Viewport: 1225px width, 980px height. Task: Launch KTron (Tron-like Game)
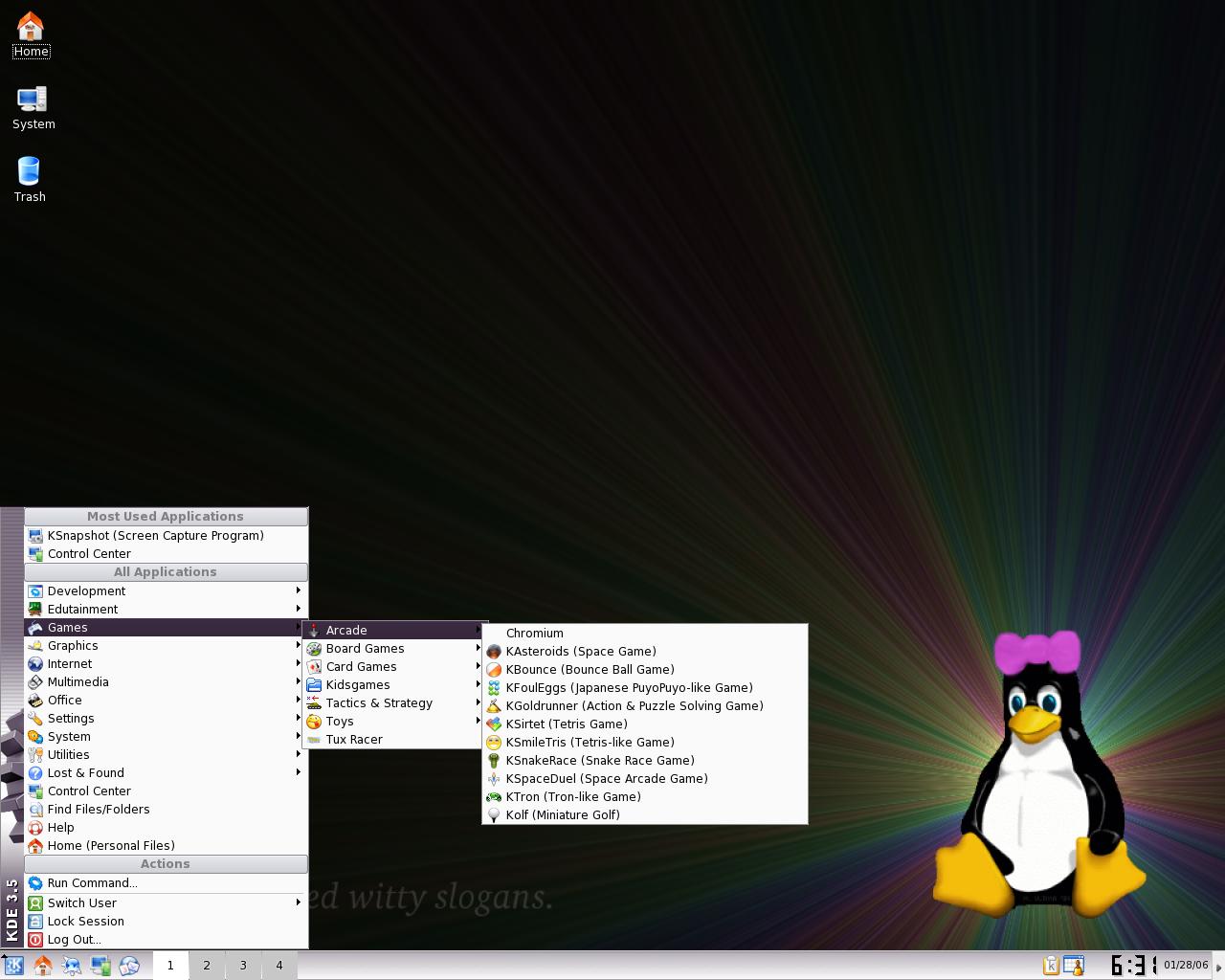644,797
